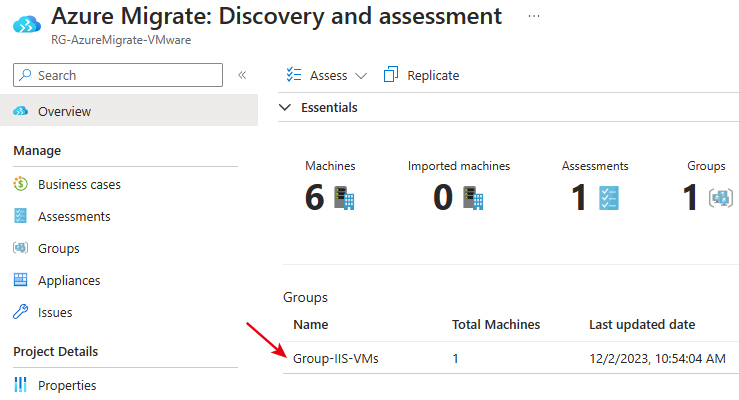
Task: Select the Groups icon in sidebar
Action: pyautogui.click(x=21, y=248)
